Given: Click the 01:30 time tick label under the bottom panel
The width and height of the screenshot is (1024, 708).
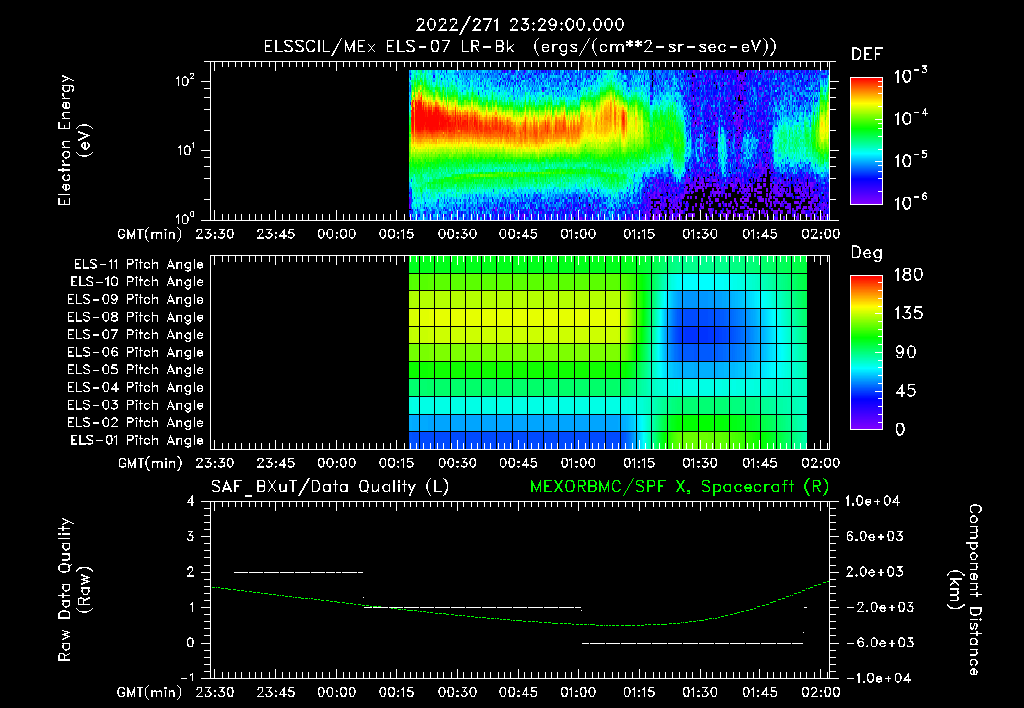Looking at the screenshot, I should point(699,692).
